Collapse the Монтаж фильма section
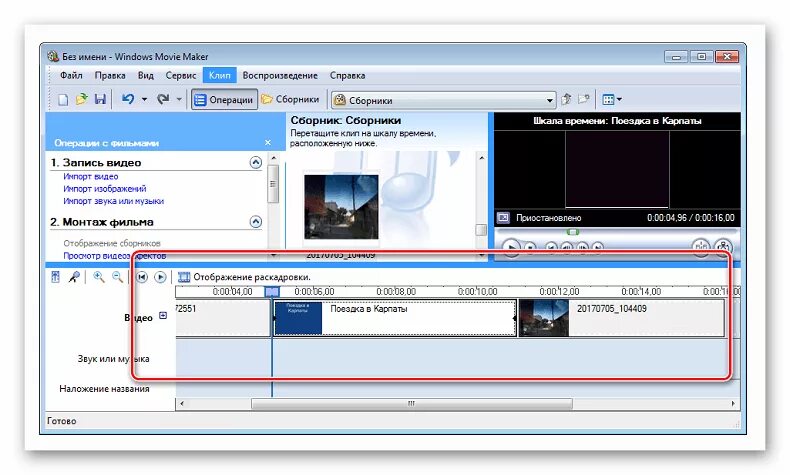The width and height of the screenshot is (790, 475). (x=256, y=222)
